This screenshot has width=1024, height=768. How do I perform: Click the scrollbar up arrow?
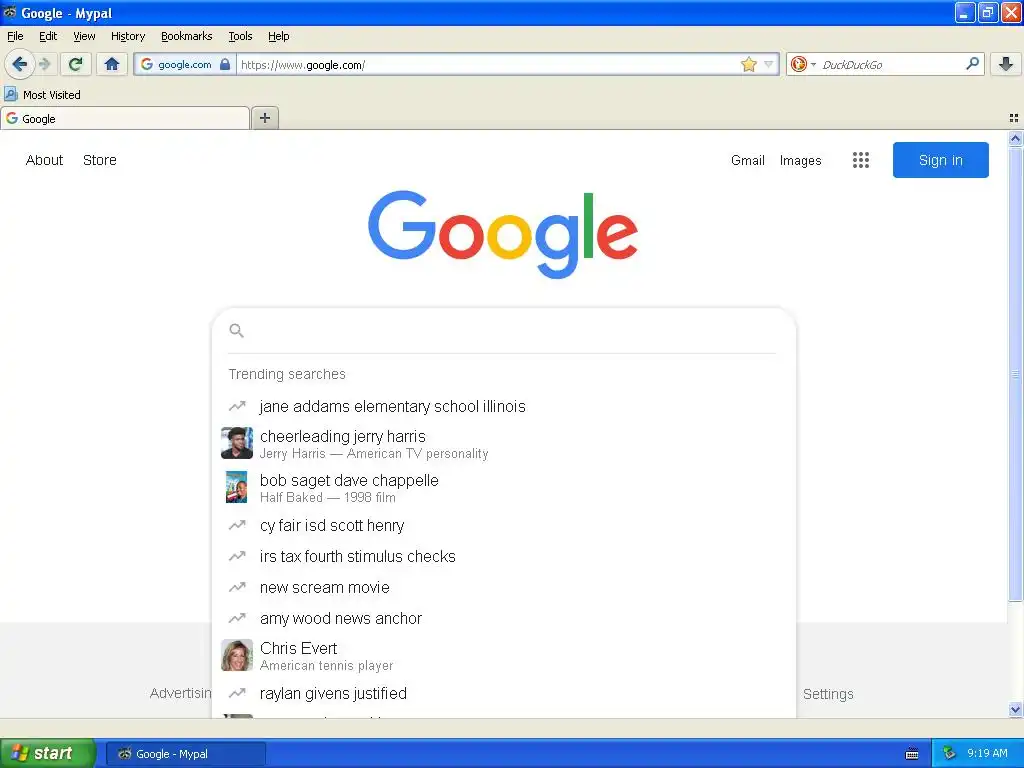tap(1015, 138)
